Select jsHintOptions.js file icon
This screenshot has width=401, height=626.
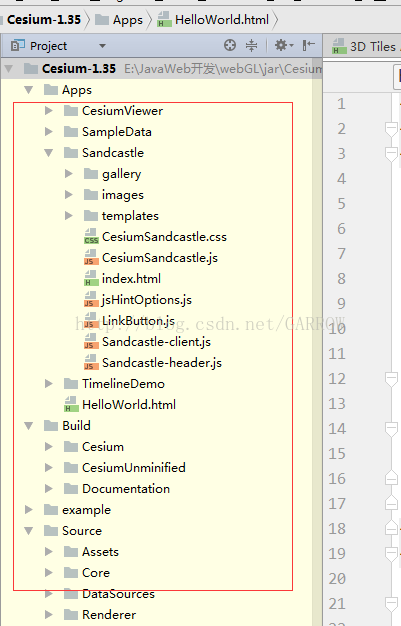(91, 299)
